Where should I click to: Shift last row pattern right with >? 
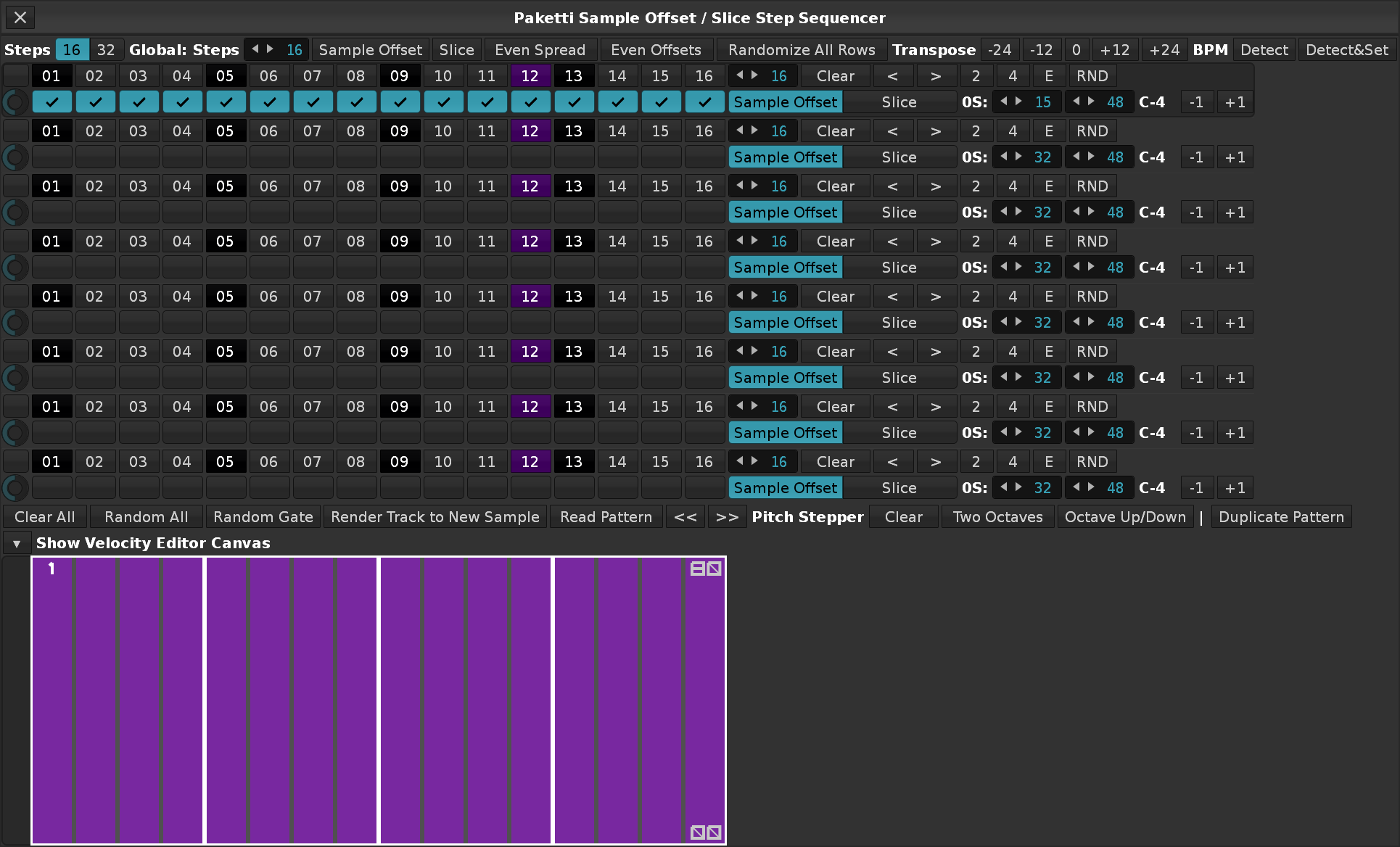pos(936,462)
